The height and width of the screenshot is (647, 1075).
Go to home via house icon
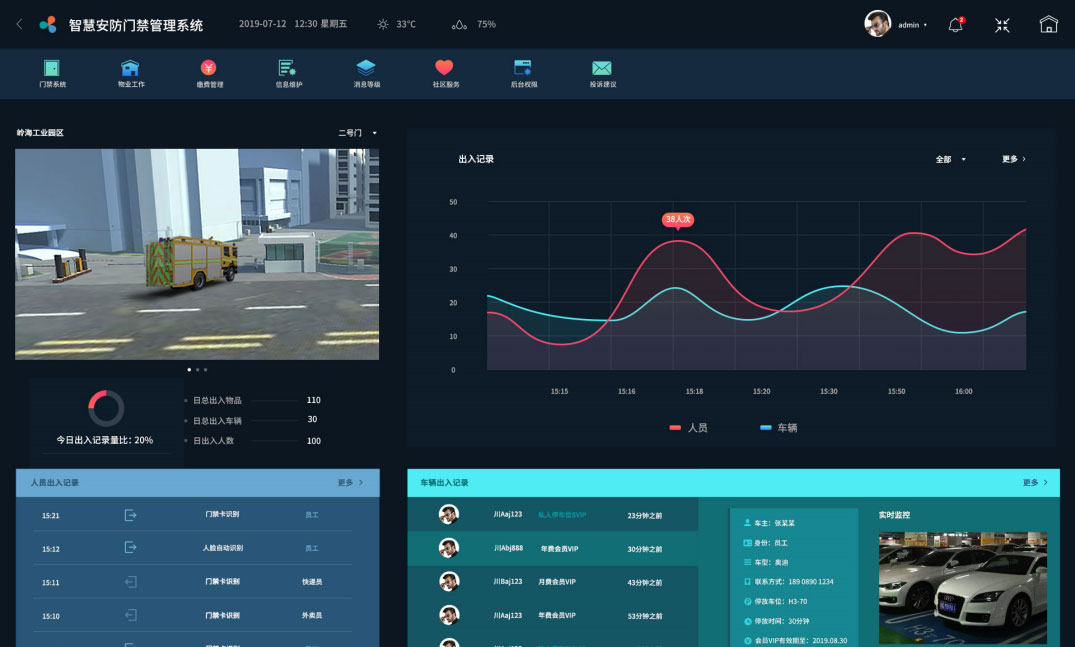click(x=1048, y=25)
